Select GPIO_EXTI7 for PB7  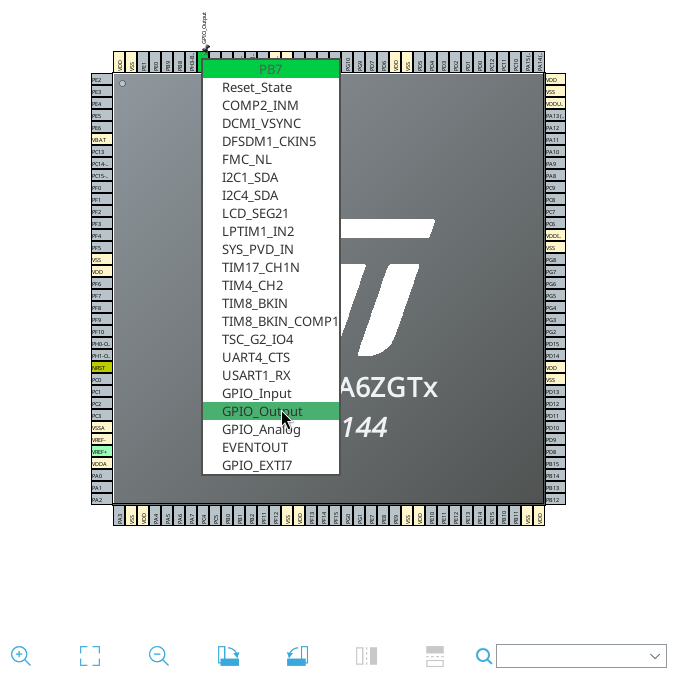271,465
